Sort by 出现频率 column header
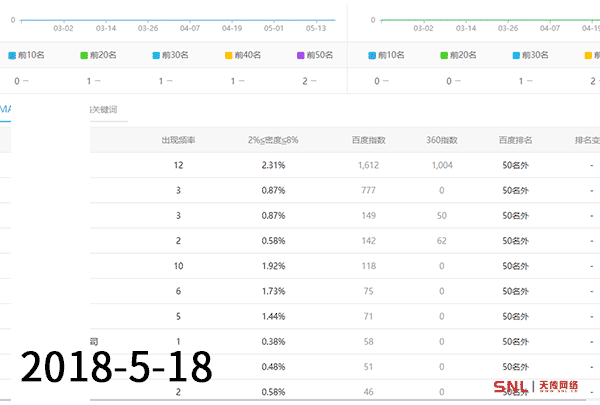 click(x=178, y=140)
